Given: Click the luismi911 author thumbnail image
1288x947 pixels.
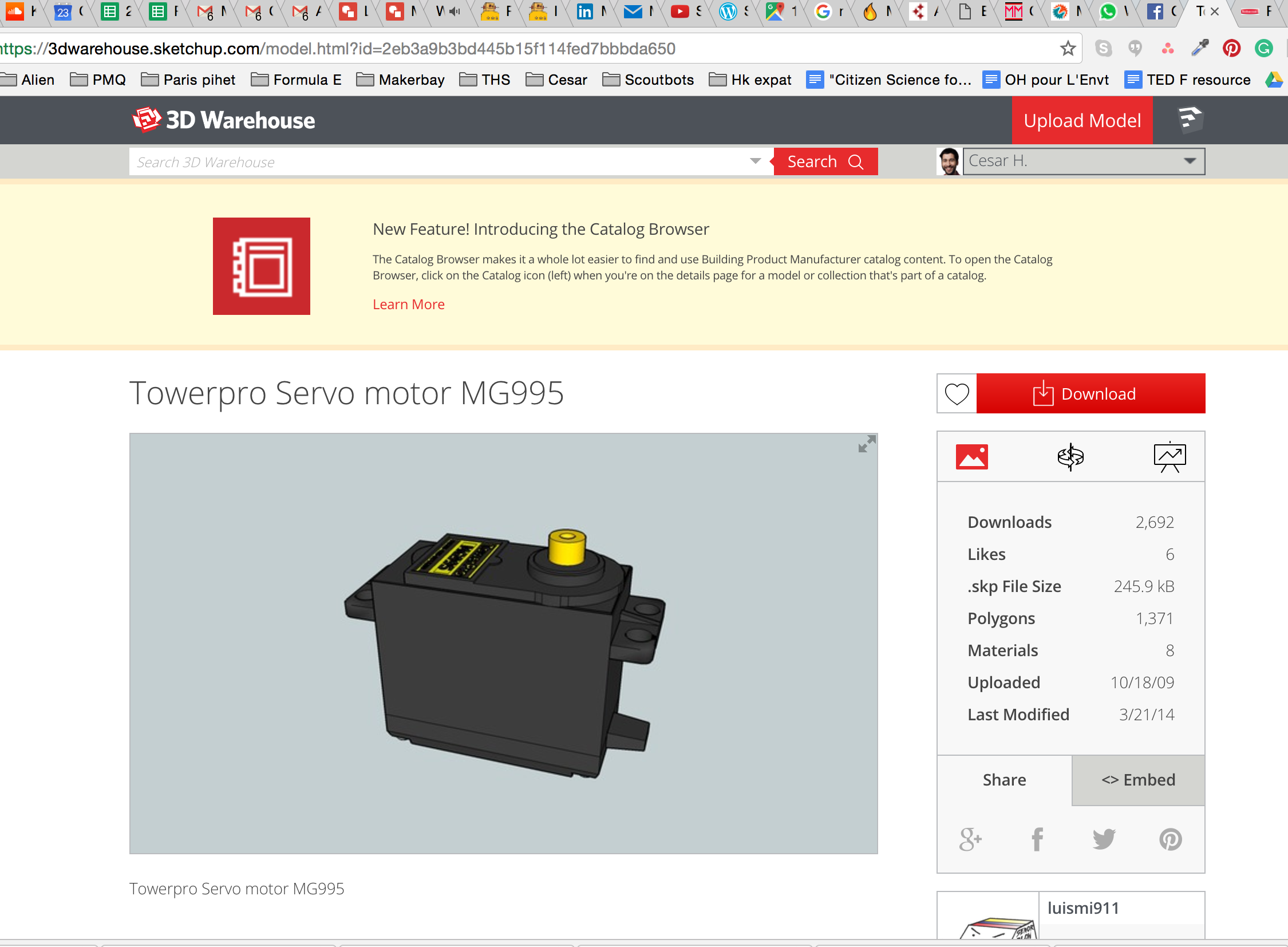Looking at the screenshot, I should (988, 916).
